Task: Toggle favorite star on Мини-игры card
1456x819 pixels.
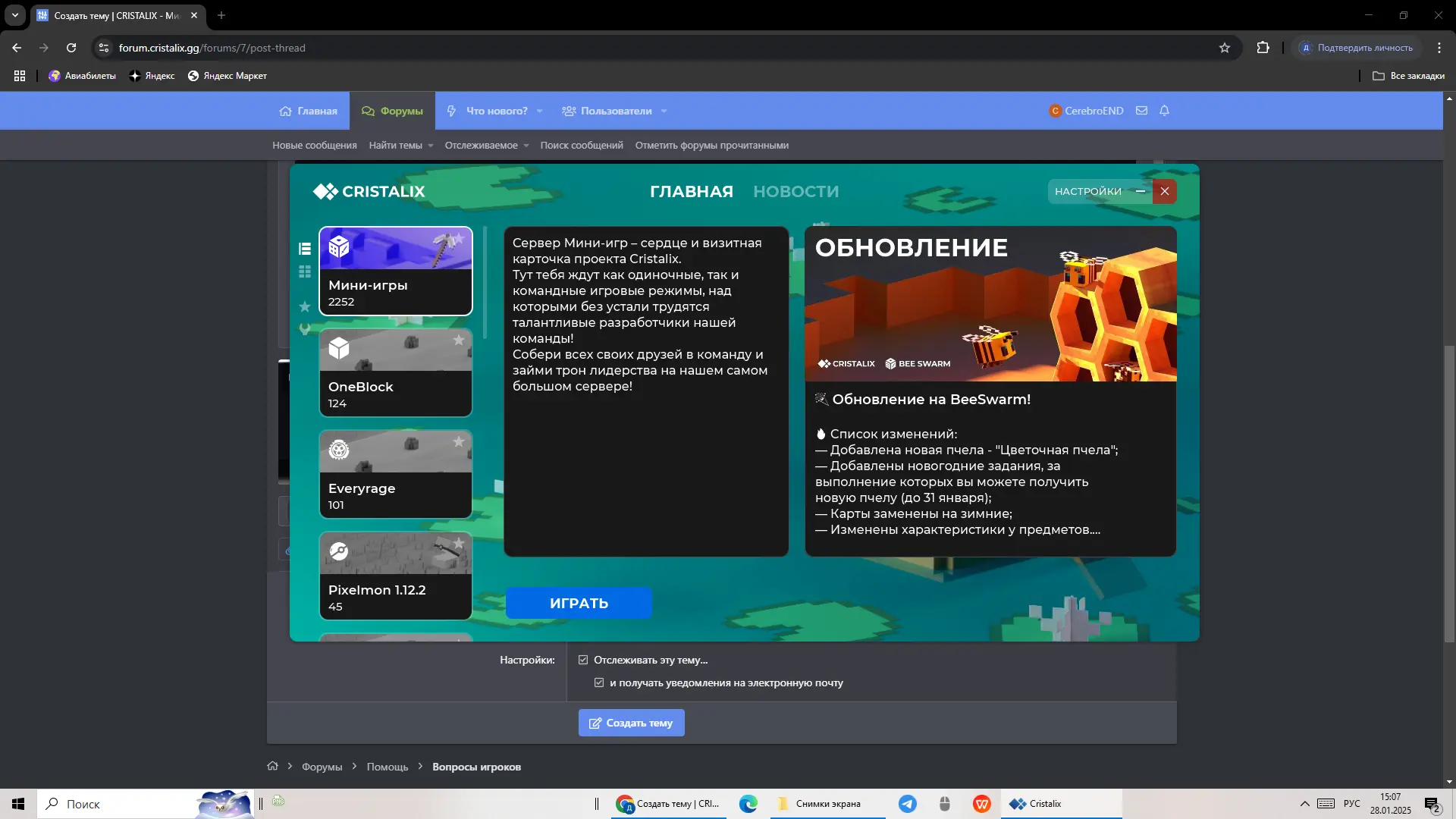Action: point(458,239)
